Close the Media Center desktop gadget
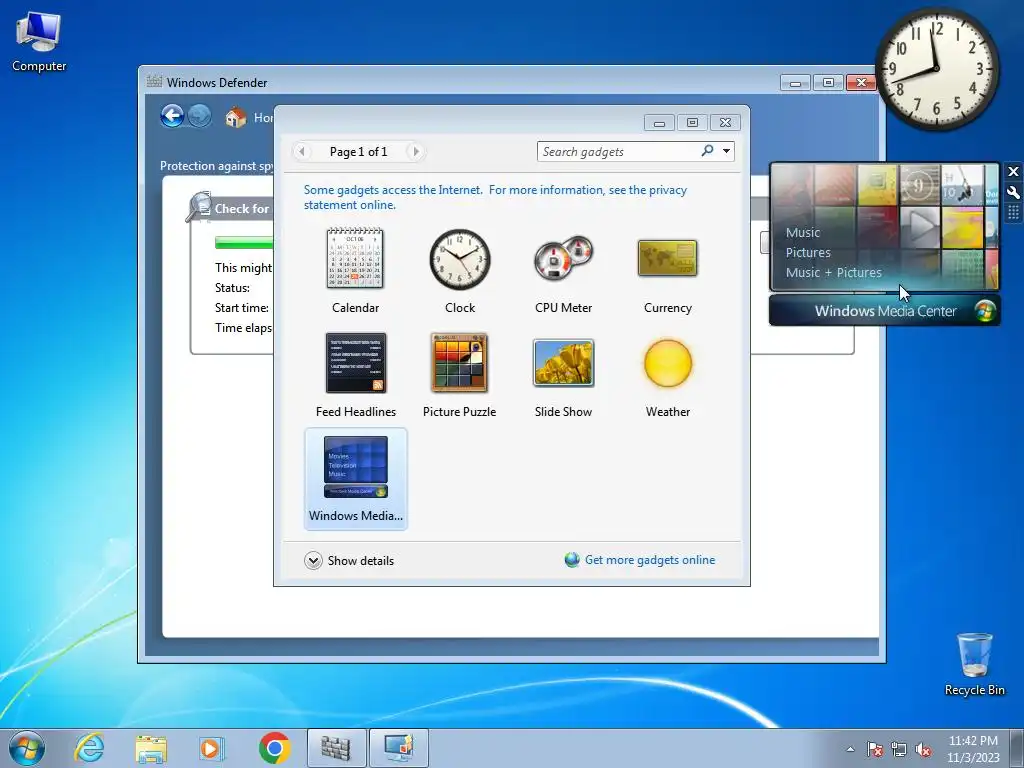The image size is (1024, 768). (1013, 172)
